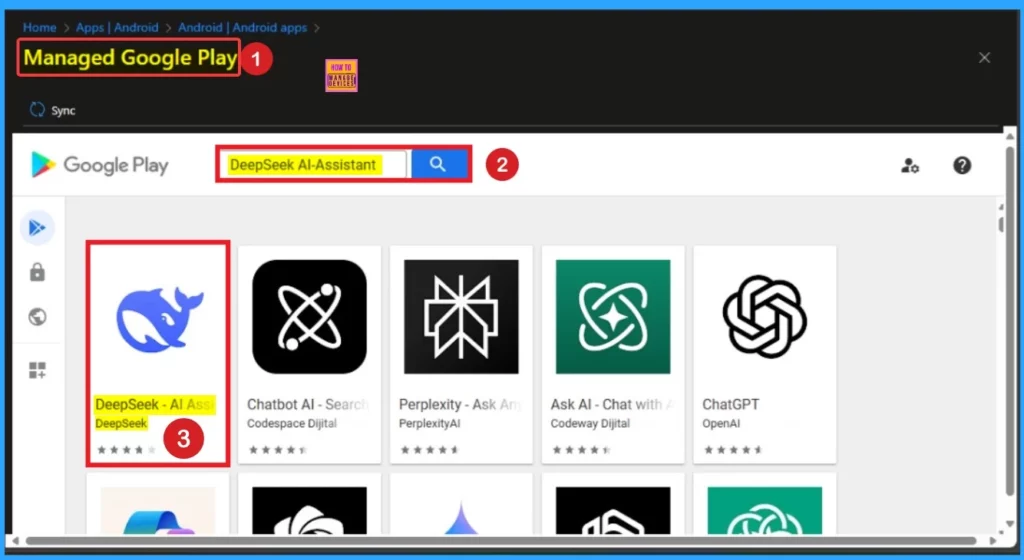The width and height of the screenshot is (1024, 560).
Task: Open the DeepSeek whale app icon
Action: [159, 319]
